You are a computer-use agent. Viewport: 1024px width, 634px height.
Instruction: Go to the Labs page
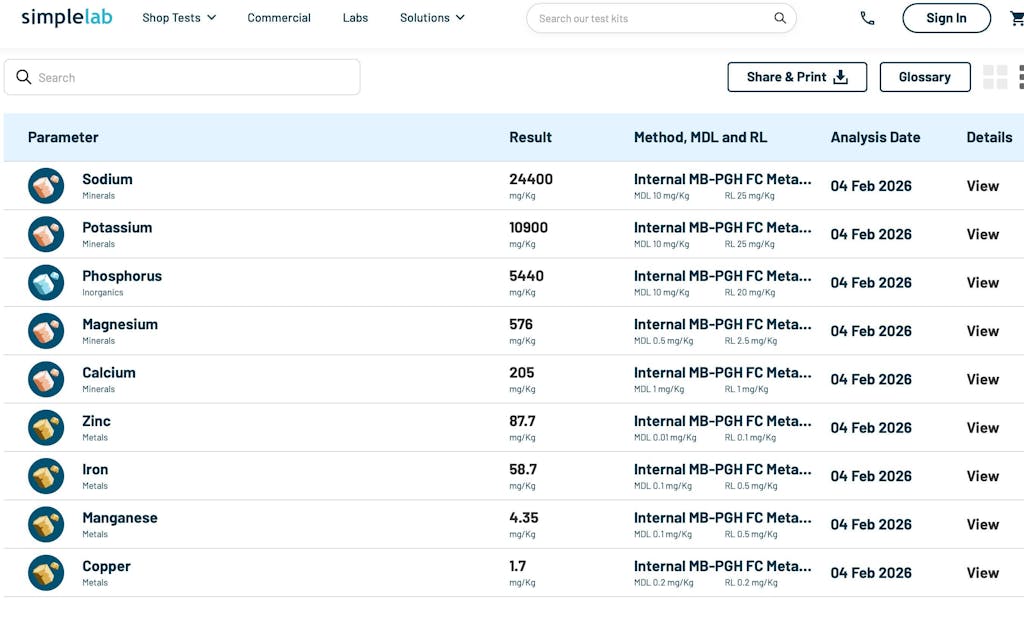click(355, 18)
